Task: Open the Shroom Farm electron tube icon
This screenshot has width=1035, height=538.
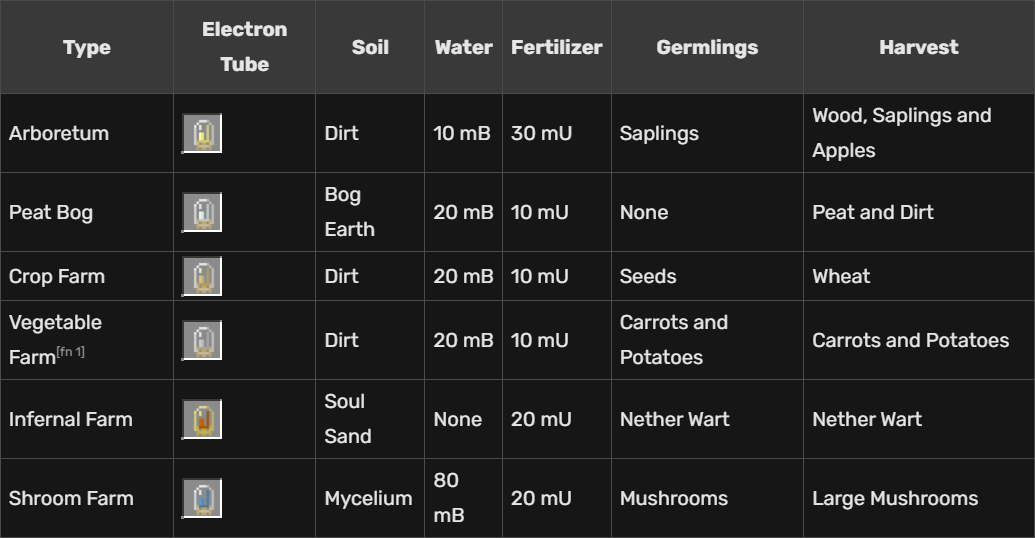Action: 202,499
